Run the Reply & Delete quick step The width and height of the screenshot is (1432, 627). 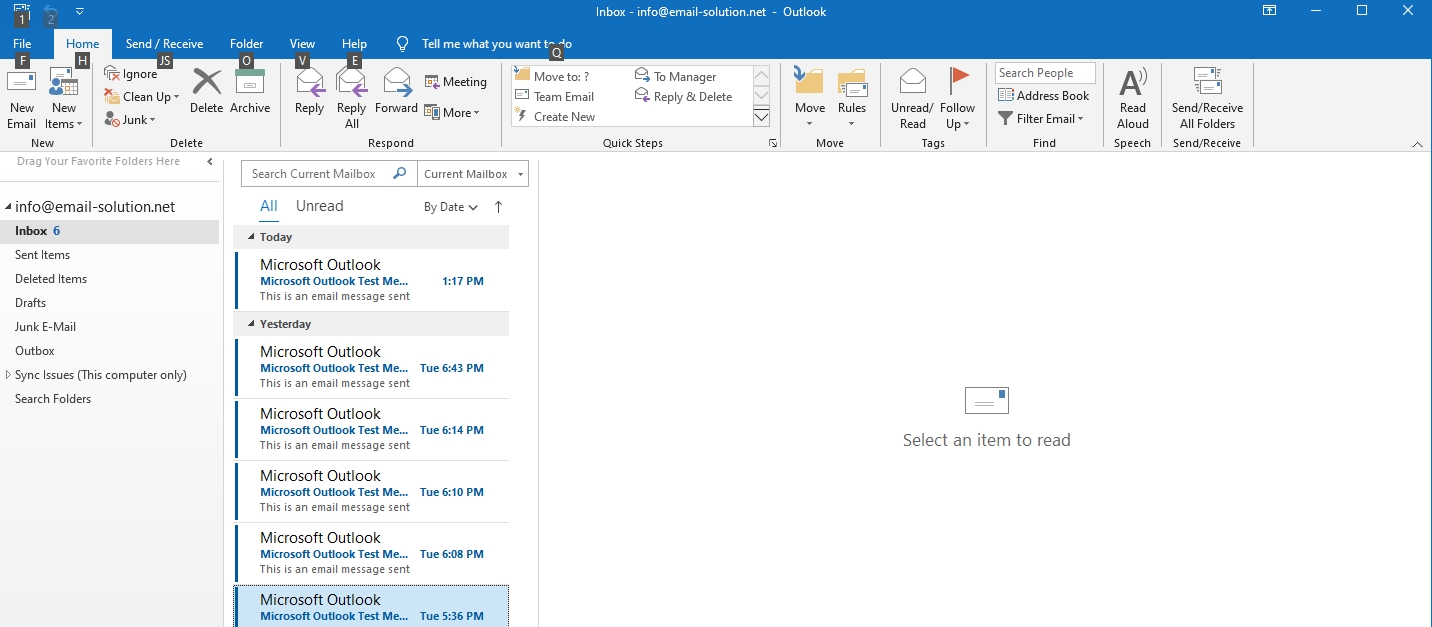pos(684,96)
